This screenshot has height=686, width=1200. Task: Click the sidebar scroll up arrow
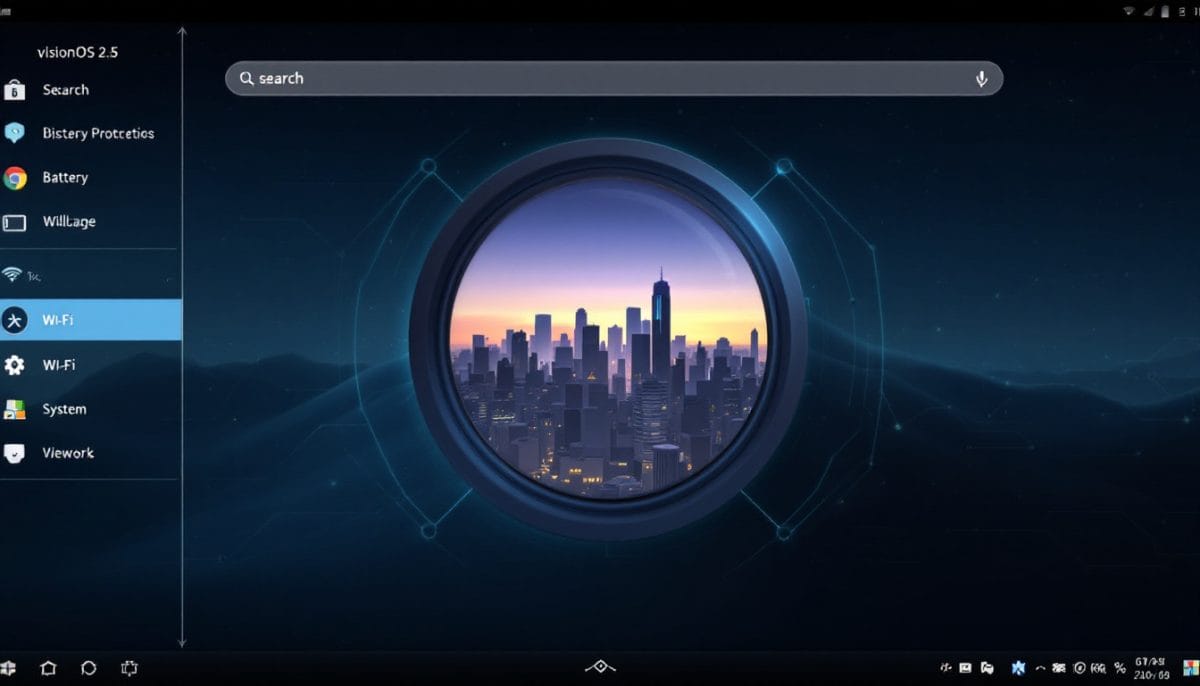(182, 32)
